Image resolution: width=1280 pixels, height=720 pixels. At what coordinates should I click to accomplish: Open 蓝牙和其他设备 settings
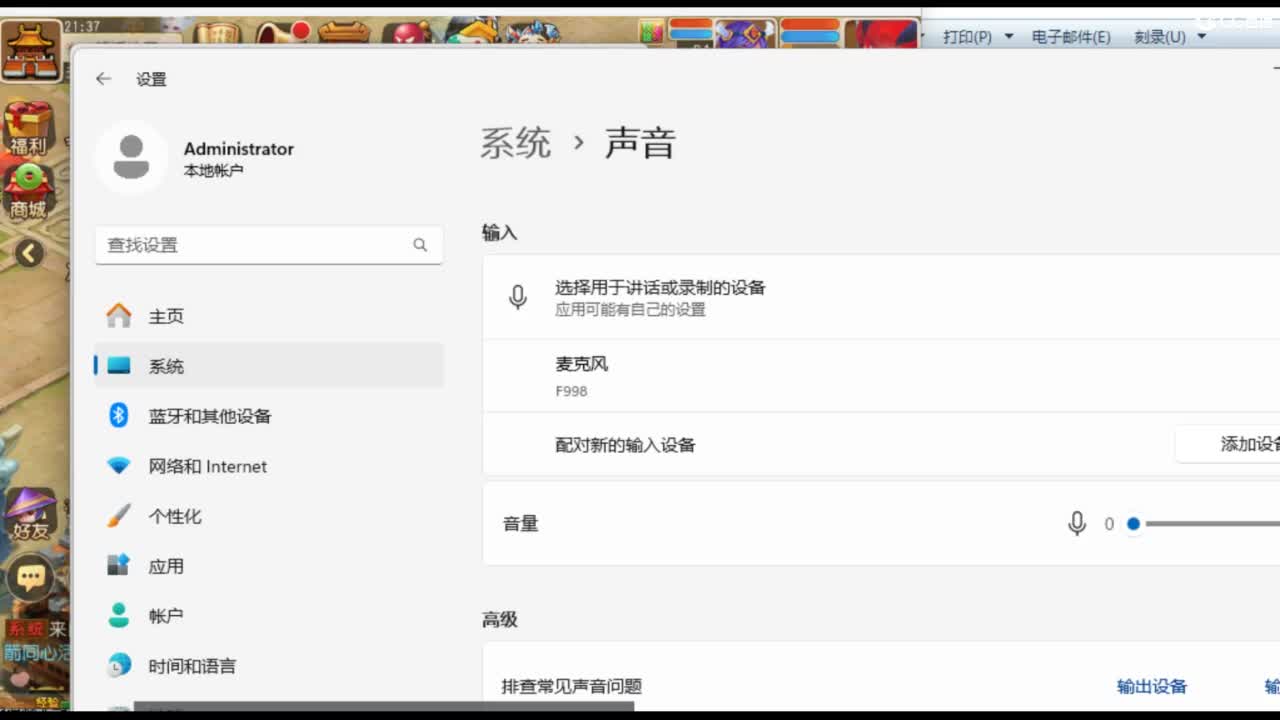coord(269,416)
